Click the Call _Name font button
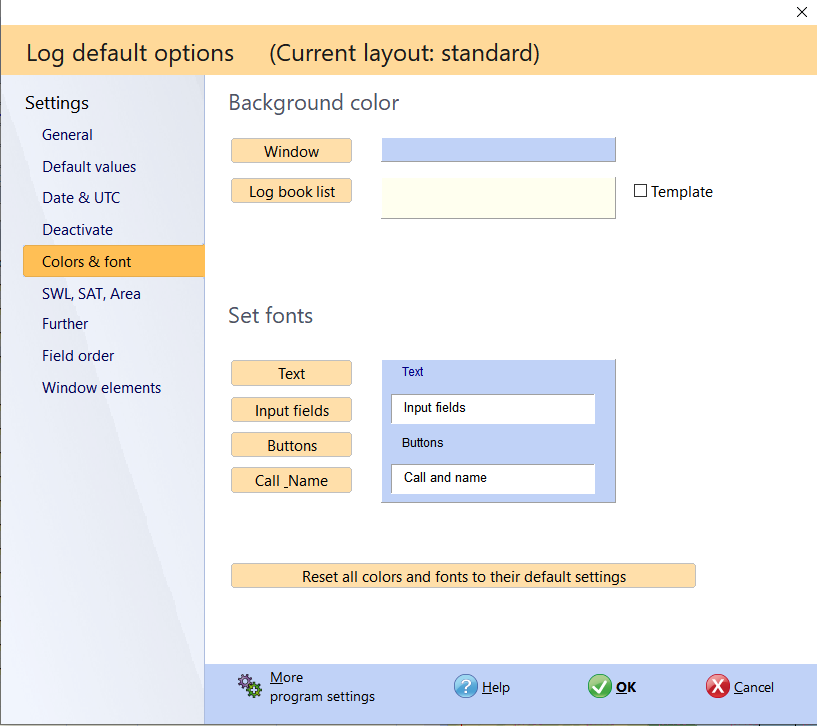This screenshot has width=817, height=726. 291,480
